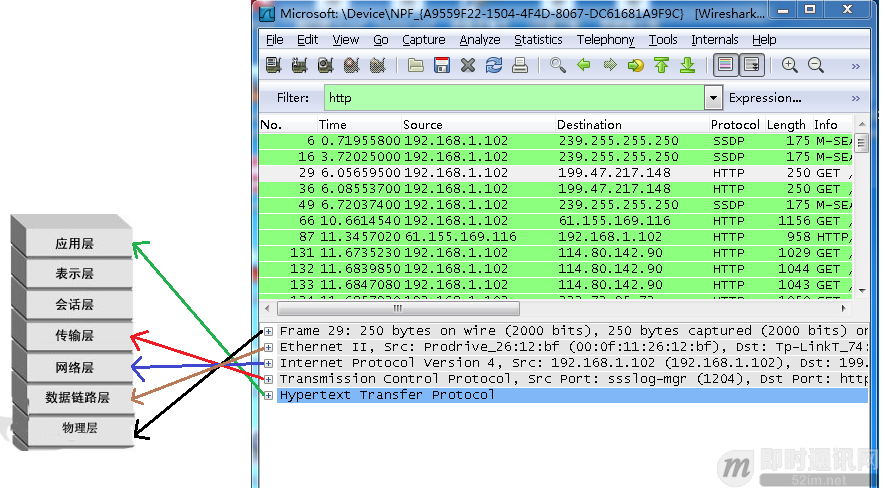Zoom out packet text icon
885x493 pixels.
point(816,65)
